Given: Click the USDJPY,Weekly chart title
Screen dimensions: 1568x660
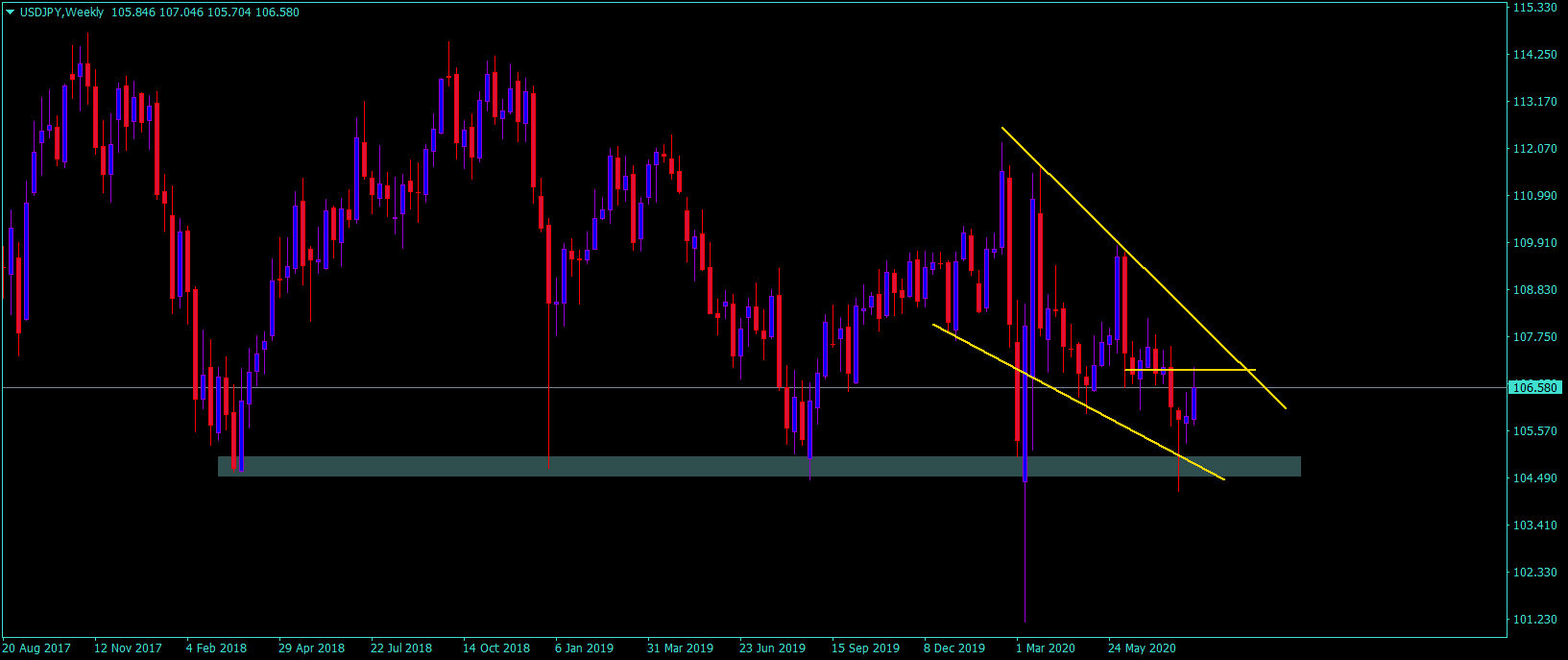Looking at the screenshot, I should click(x=61, y=12).
